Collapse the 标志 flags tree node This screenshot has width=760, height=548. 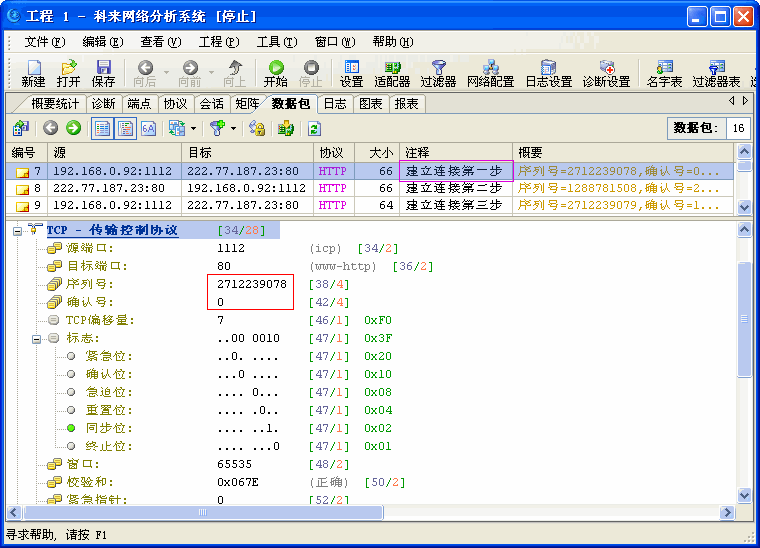[36, 339]
